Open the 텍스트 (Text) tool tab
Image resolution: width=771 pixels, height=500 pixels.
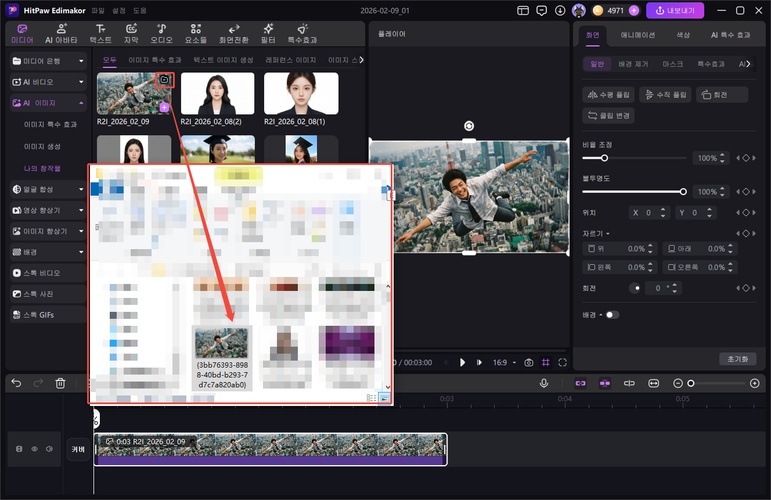click(x=100, y=34)
